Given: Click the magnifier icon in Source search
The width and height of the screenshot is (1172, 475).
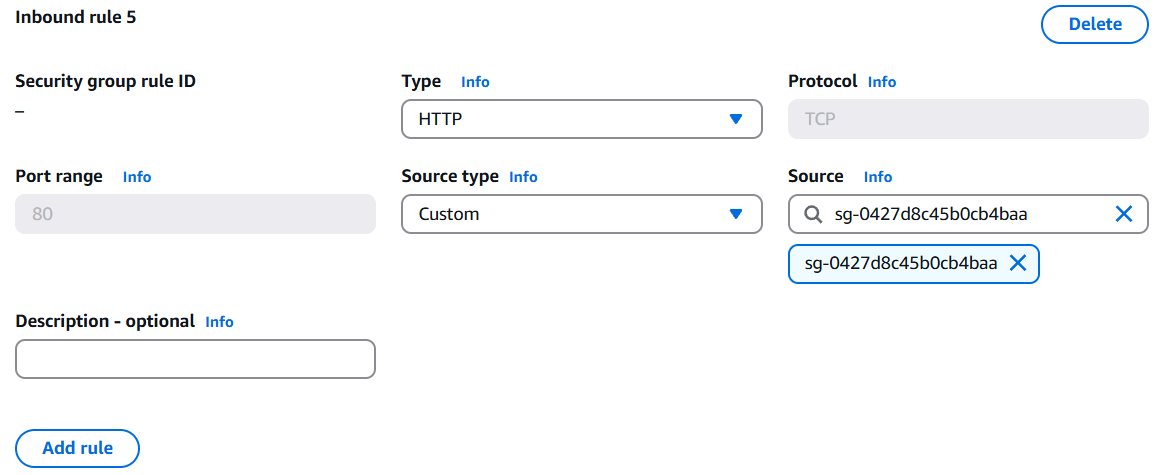Looking at the screenshot, I should [814, 214].
